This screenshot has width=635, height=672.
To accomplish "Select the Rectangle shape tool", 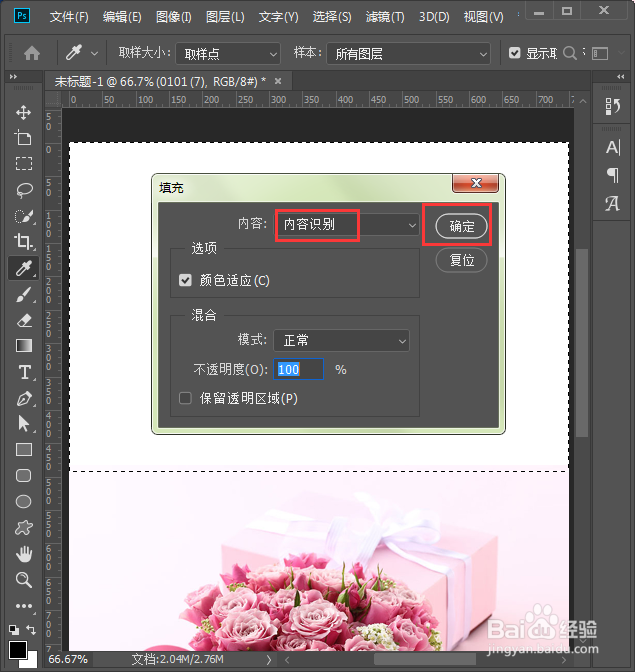I will [x=24, y=450].
